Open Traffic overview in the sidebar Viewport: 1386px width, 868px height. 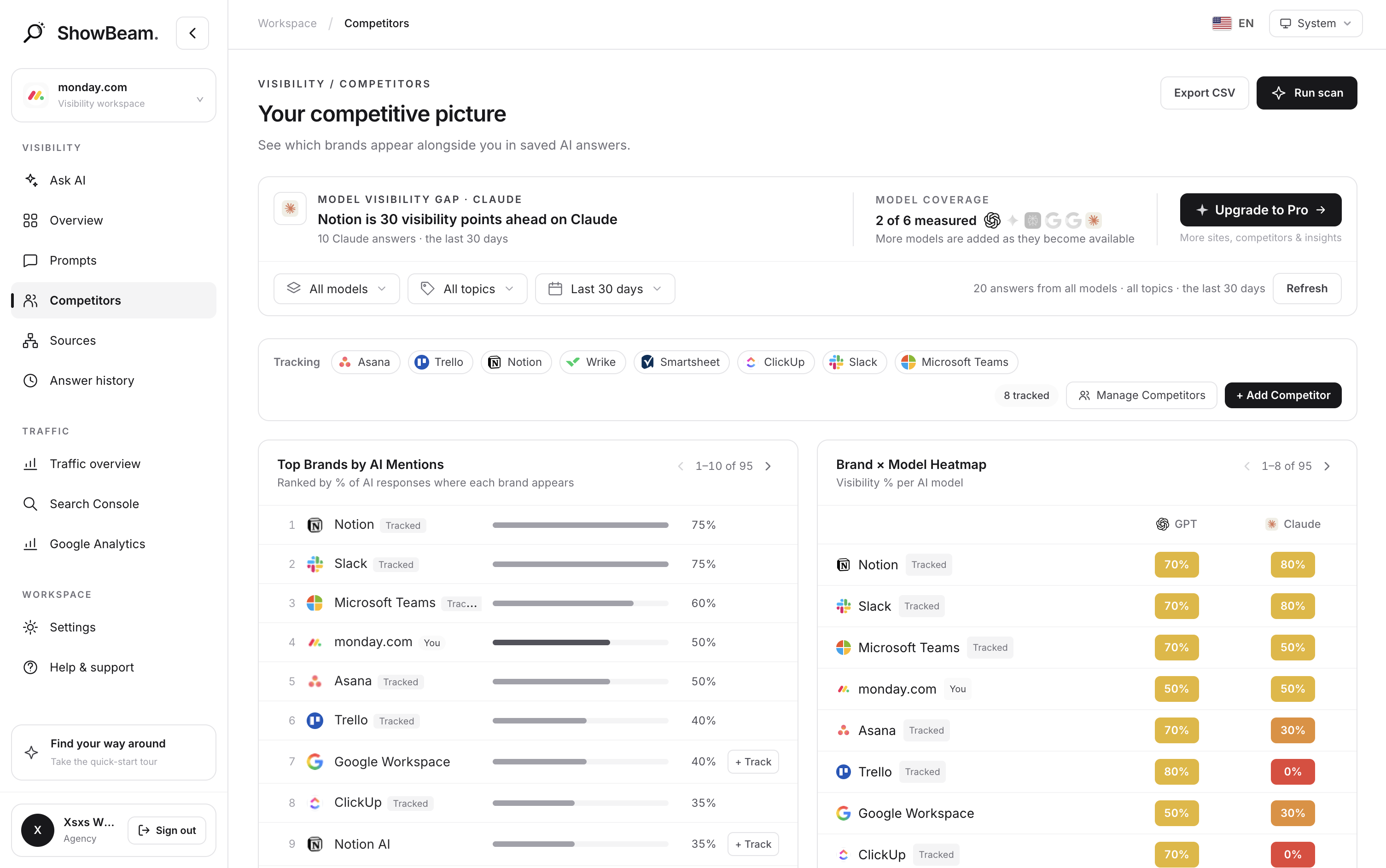114,464
